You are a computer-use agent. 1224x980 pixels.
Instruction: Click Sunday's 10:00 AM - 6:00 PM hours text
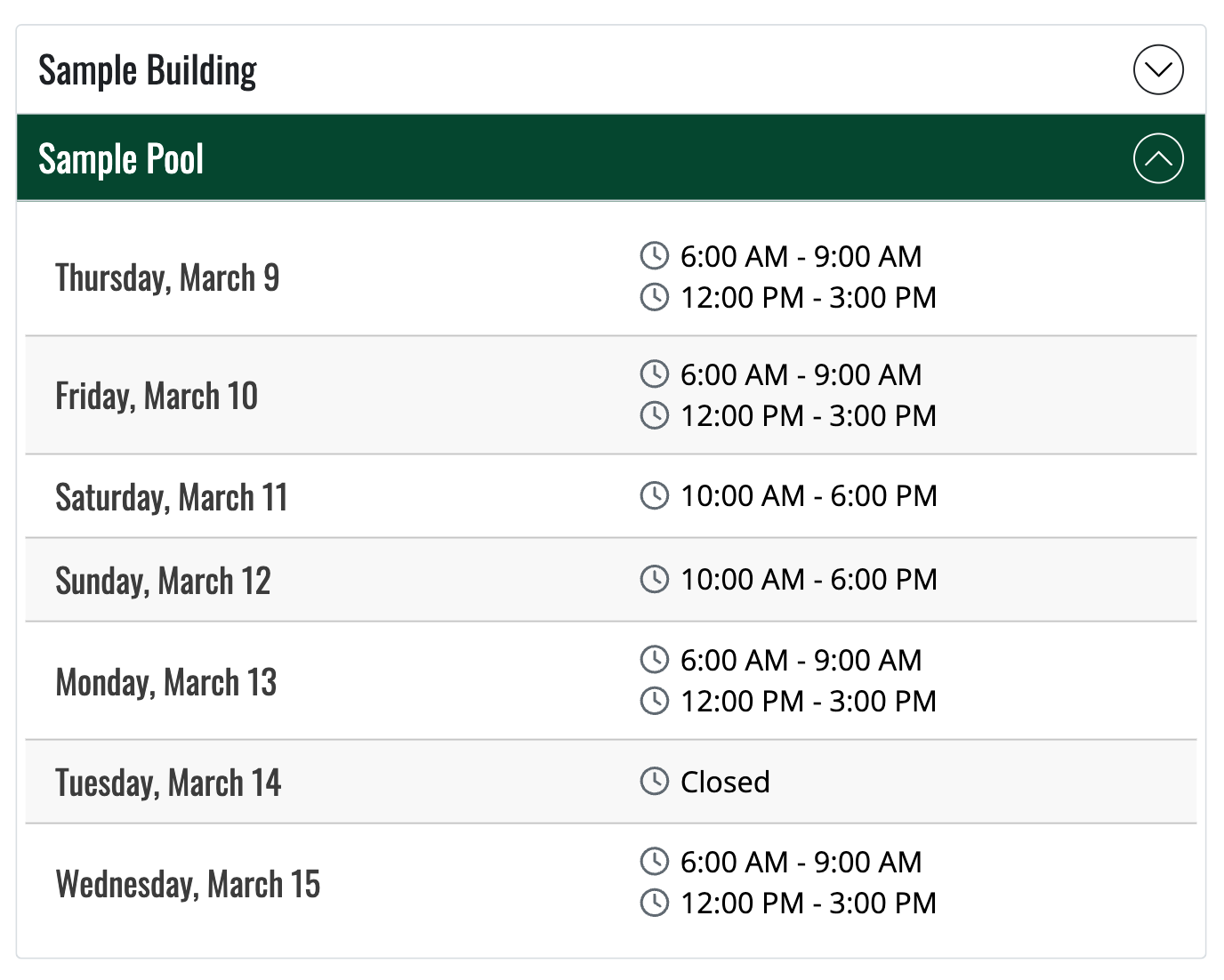point(809,579)
